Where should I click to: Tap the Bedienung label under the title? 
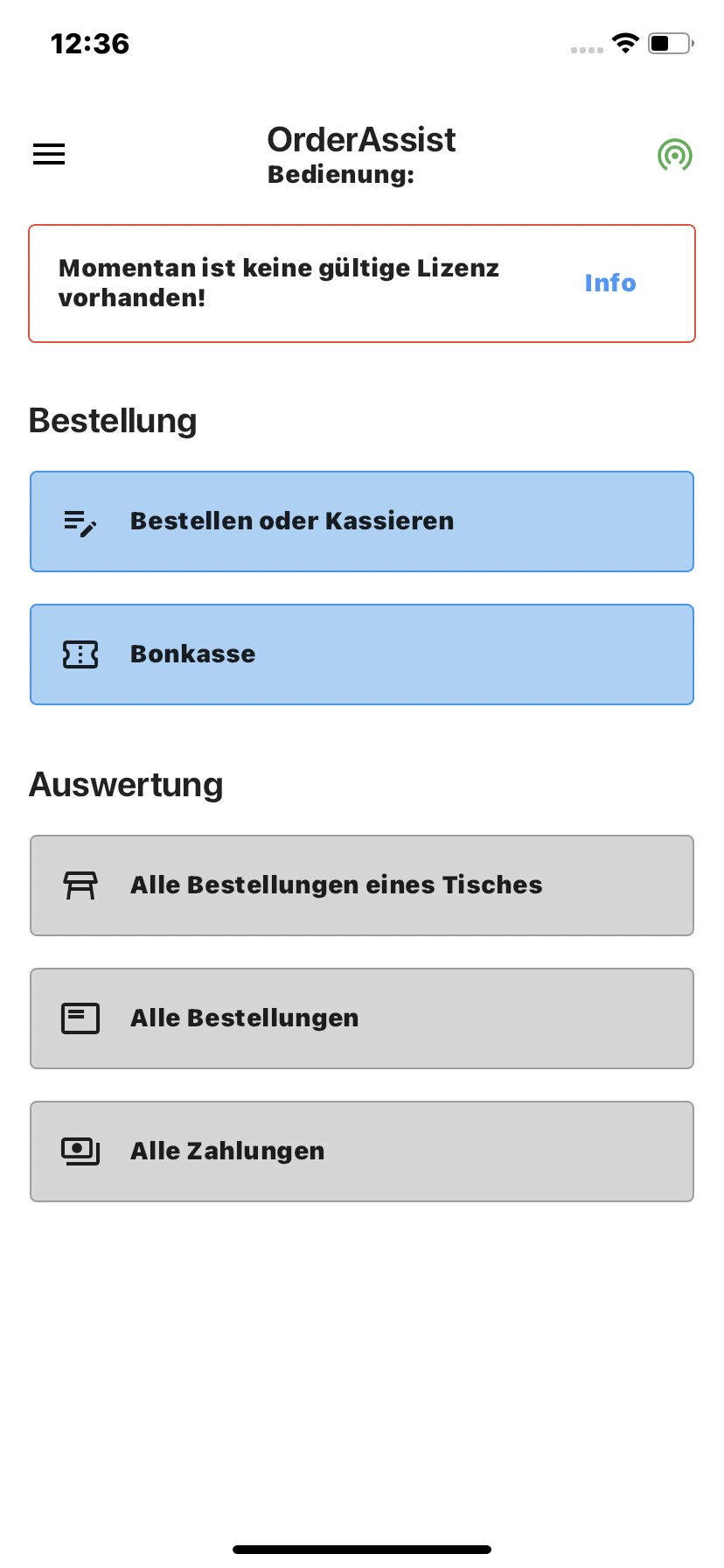[341, 175]
